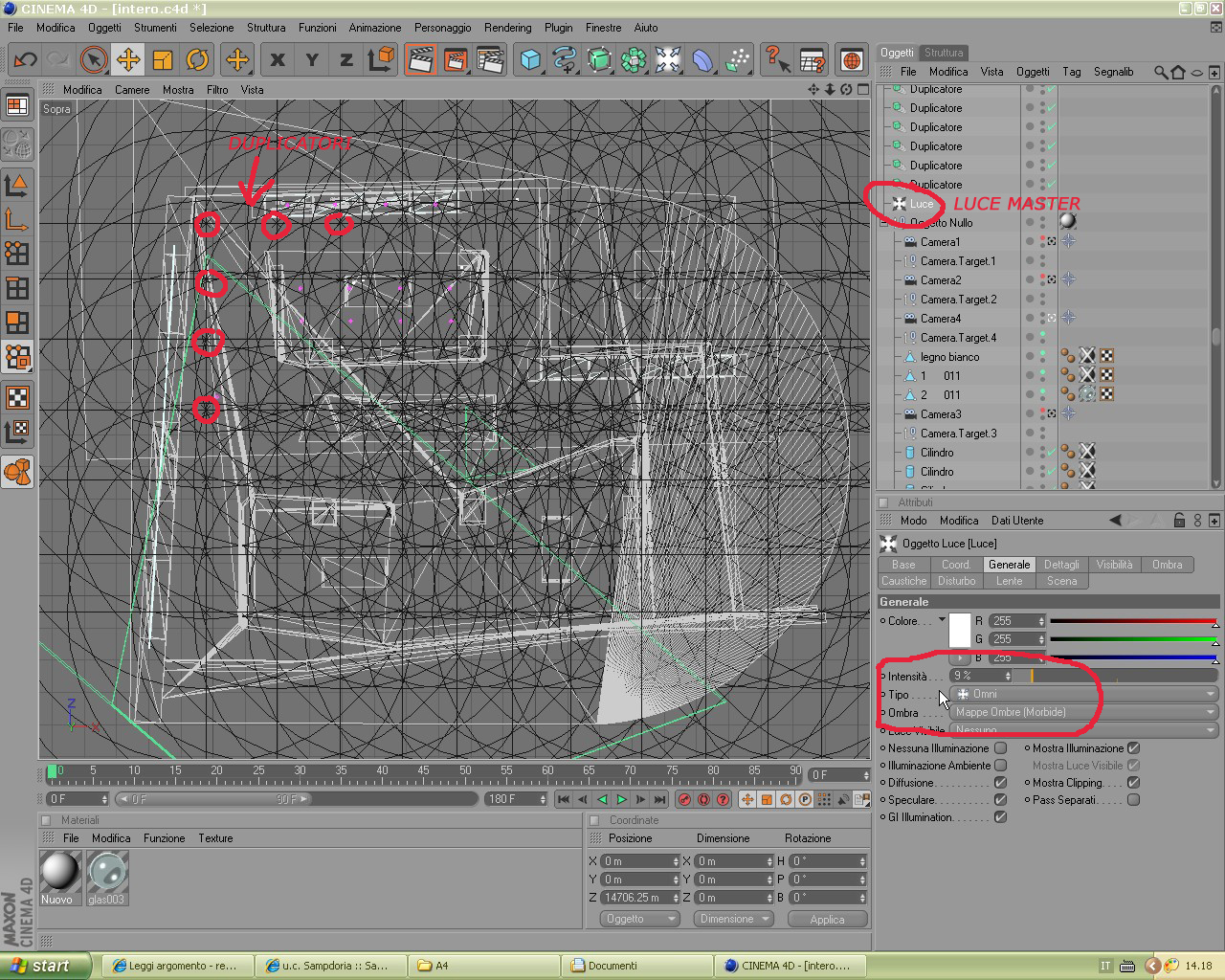Image resolution: width=1225 pixels, height=980 pixels.
Task: Open the Windows start button
Action: click(45, 966)
